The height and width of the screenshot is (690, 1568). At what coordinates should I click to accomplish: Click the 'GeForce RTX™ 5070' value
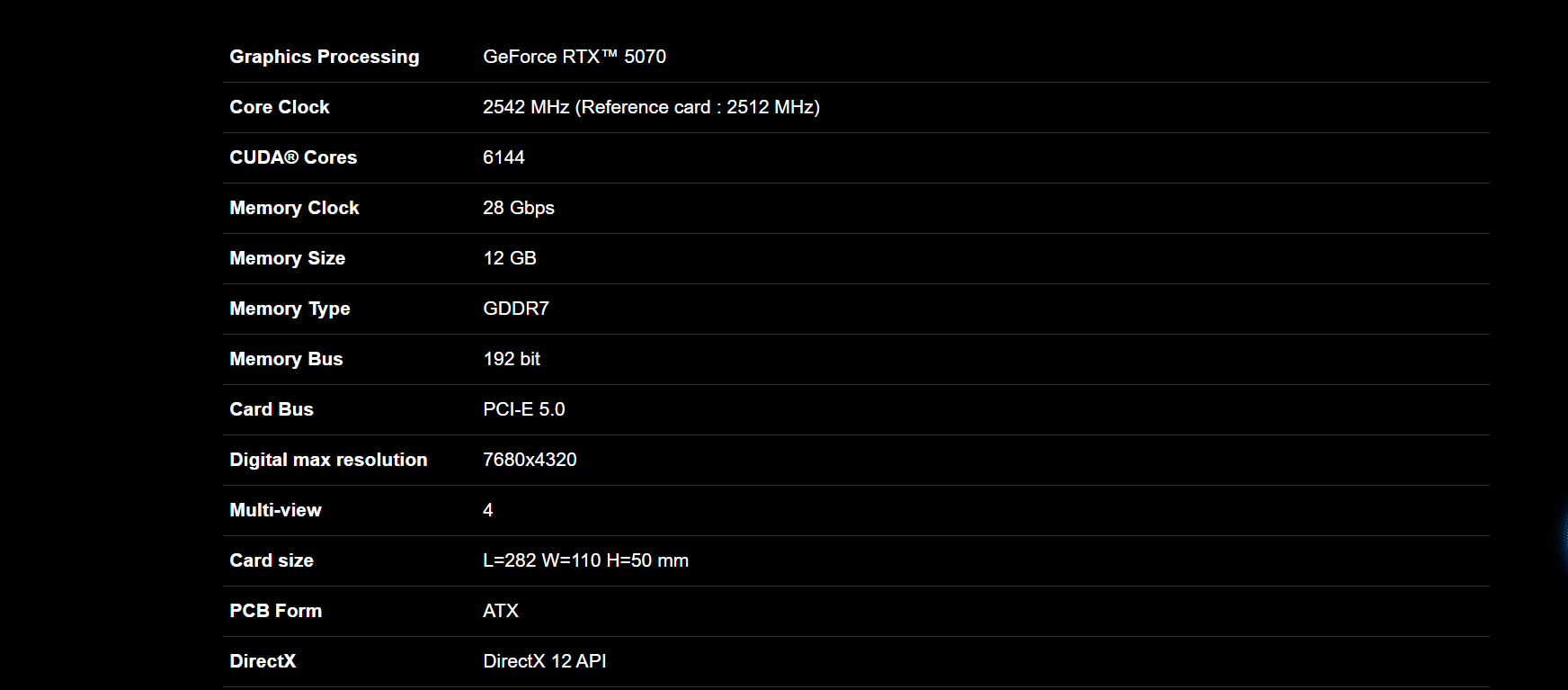[x=575, y=57]
